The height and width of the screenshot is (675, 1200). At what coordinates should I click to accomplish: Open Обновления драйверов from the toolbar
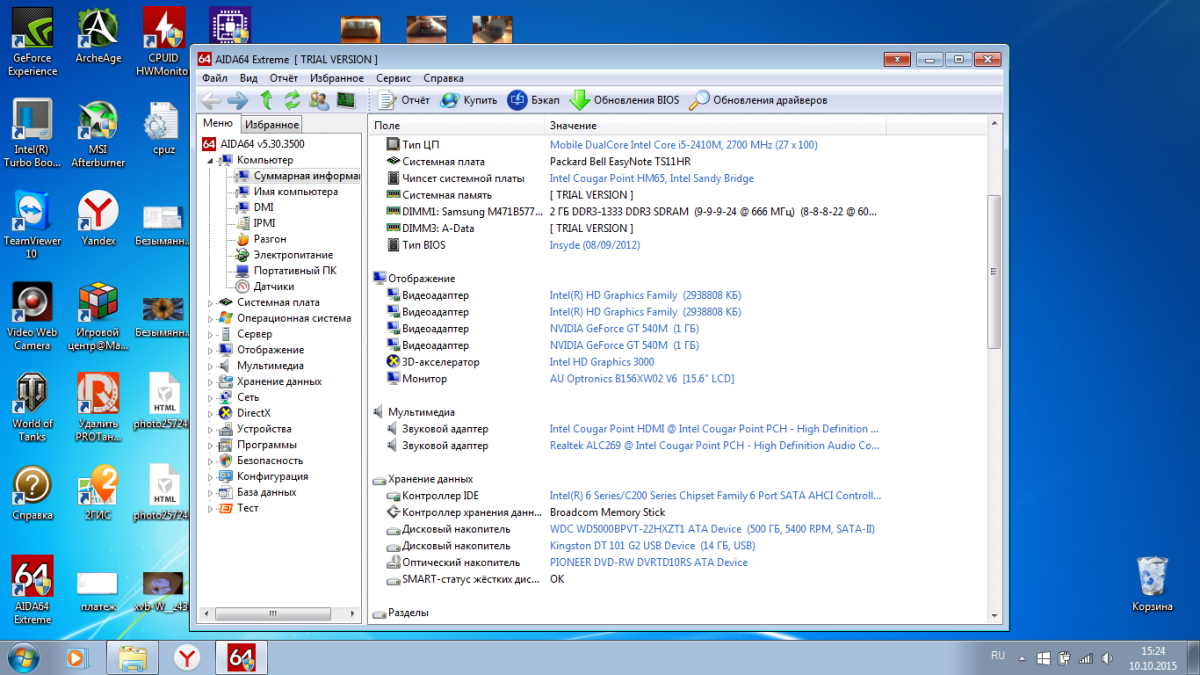point(758,100)
